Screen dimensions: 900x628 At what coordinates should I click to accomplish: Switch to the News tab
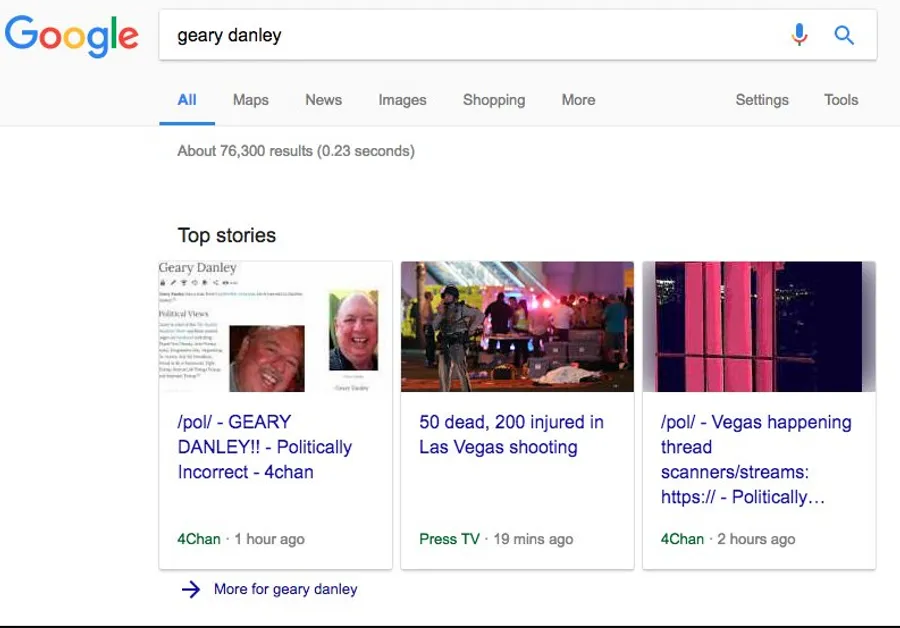coord(324,100)
